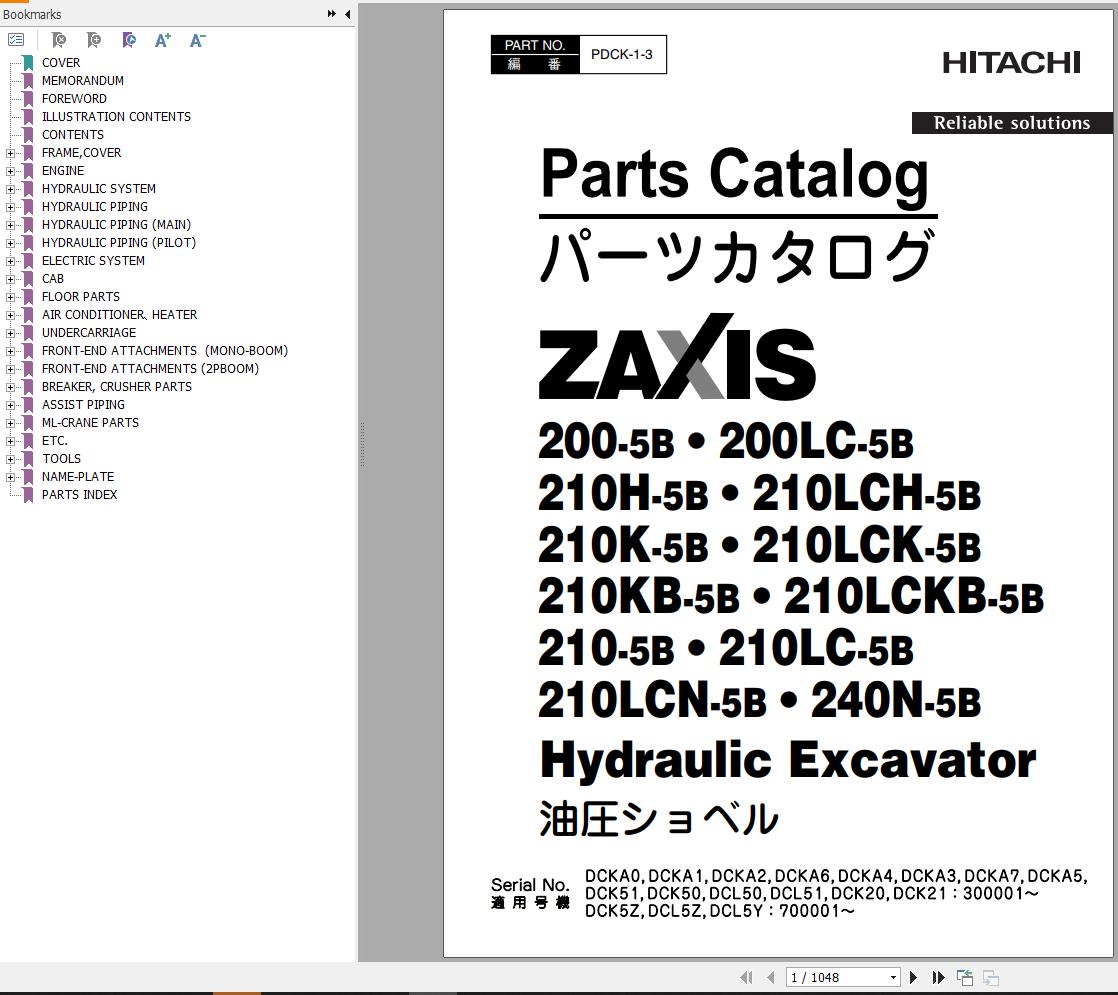The width and height of the screenshot is (1118, 995).
Task: Select the AIR CONDITIONER, HEATER bookmark
Action: 119,315
